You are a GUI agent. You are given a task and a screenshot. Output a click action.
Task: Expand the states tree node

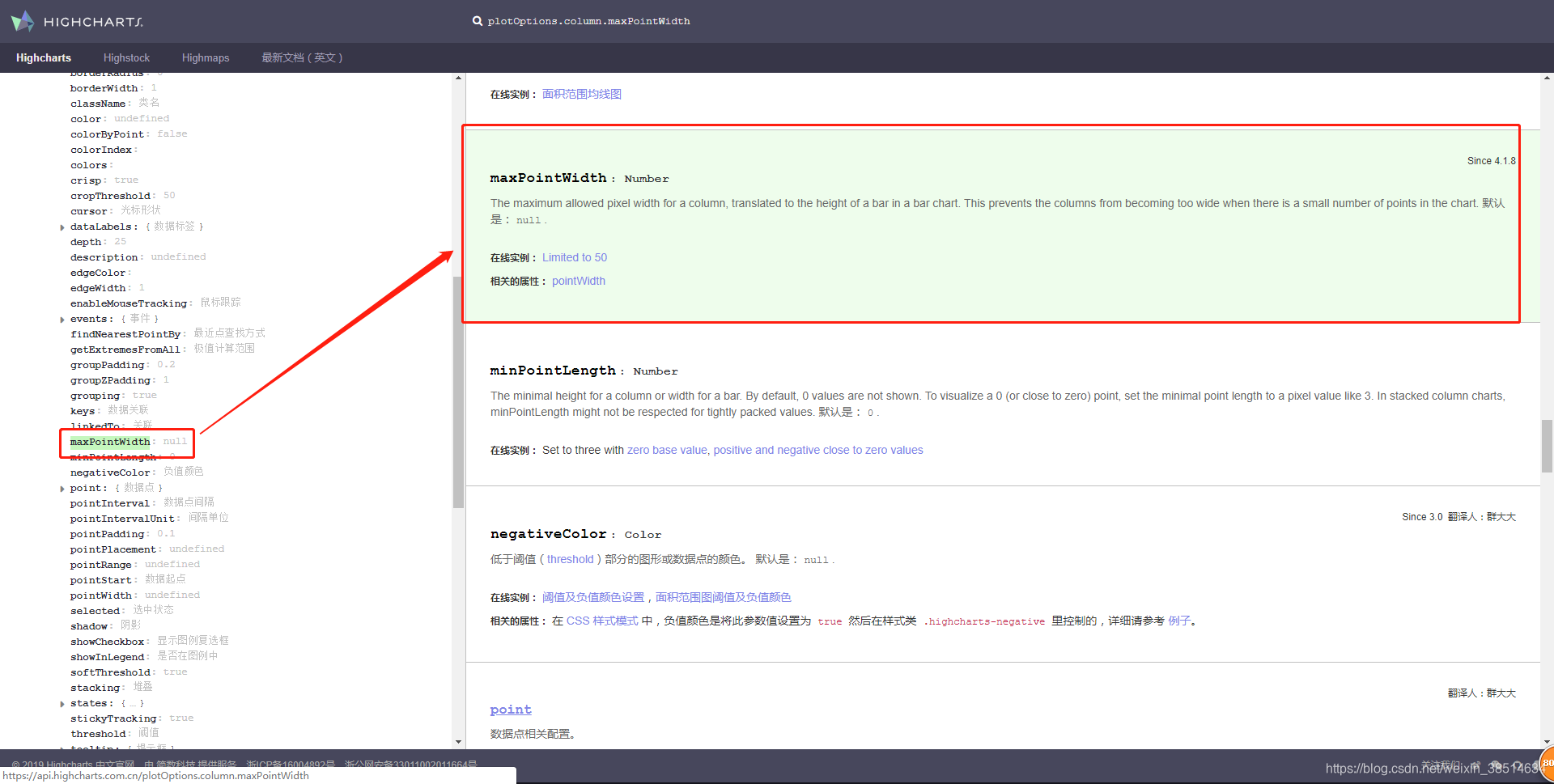click(x=62, y=704)
